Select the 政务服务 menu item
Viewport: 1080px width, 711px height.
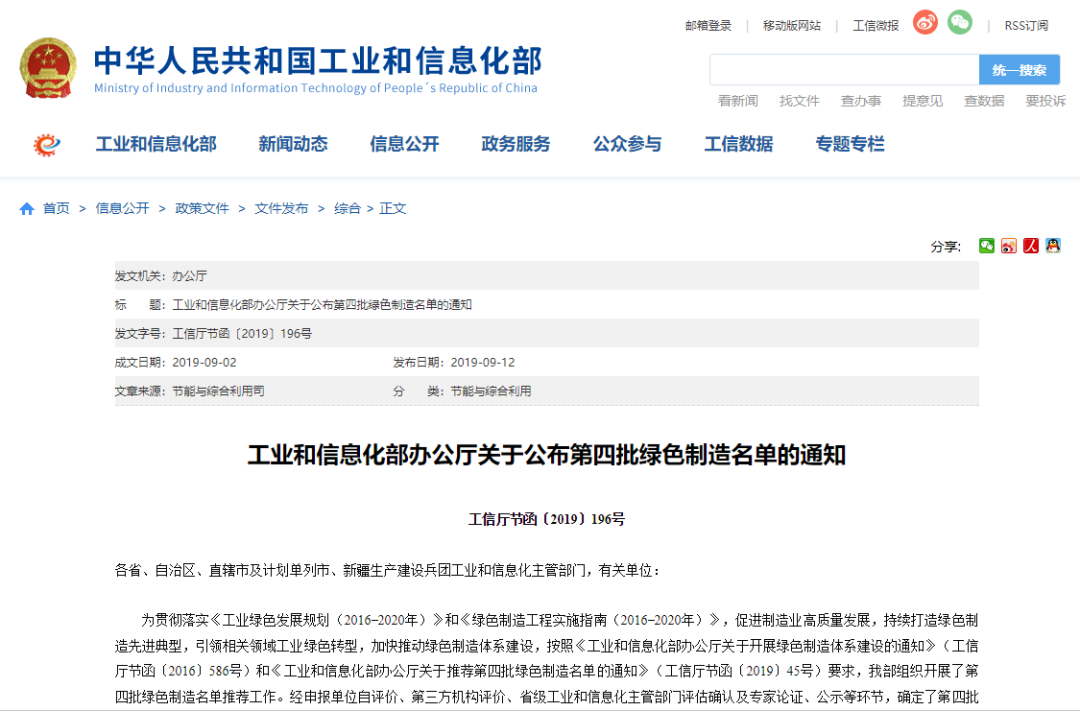point(516,144)
